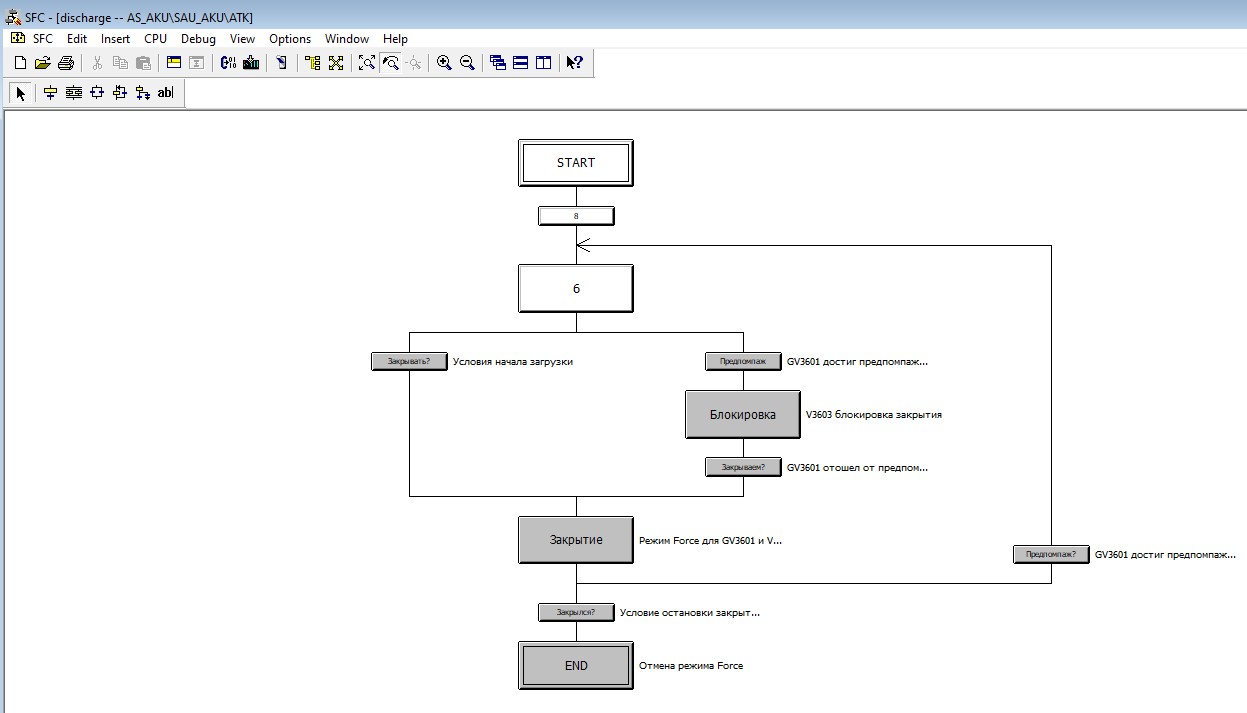1247x713 pixels.
Task: Select the insert loop tool
Action: (120, 93)
